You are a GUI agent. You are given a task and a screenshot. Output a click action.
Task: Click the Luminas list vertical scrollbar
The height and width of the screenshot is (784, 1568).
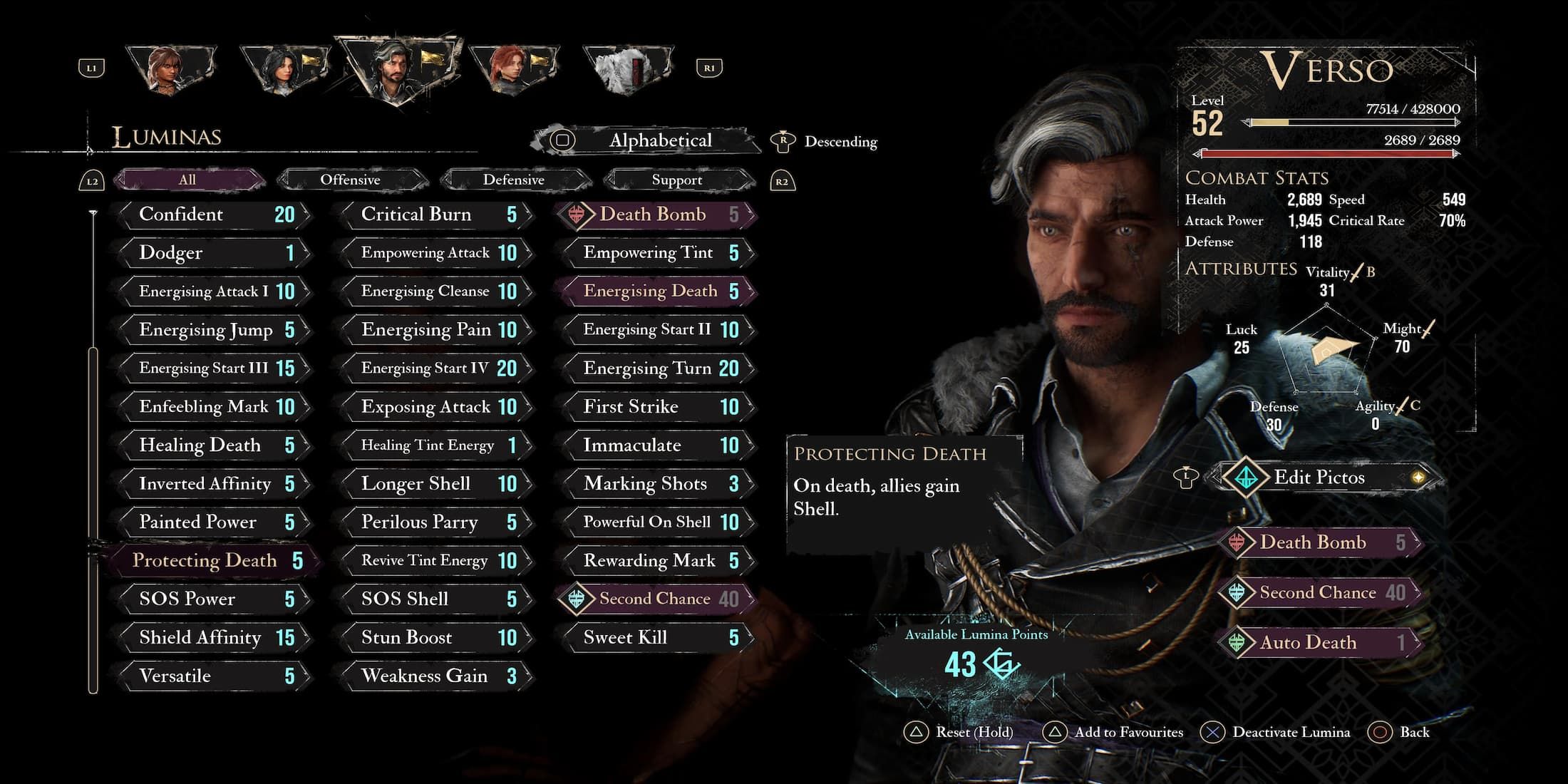(93, 520)
